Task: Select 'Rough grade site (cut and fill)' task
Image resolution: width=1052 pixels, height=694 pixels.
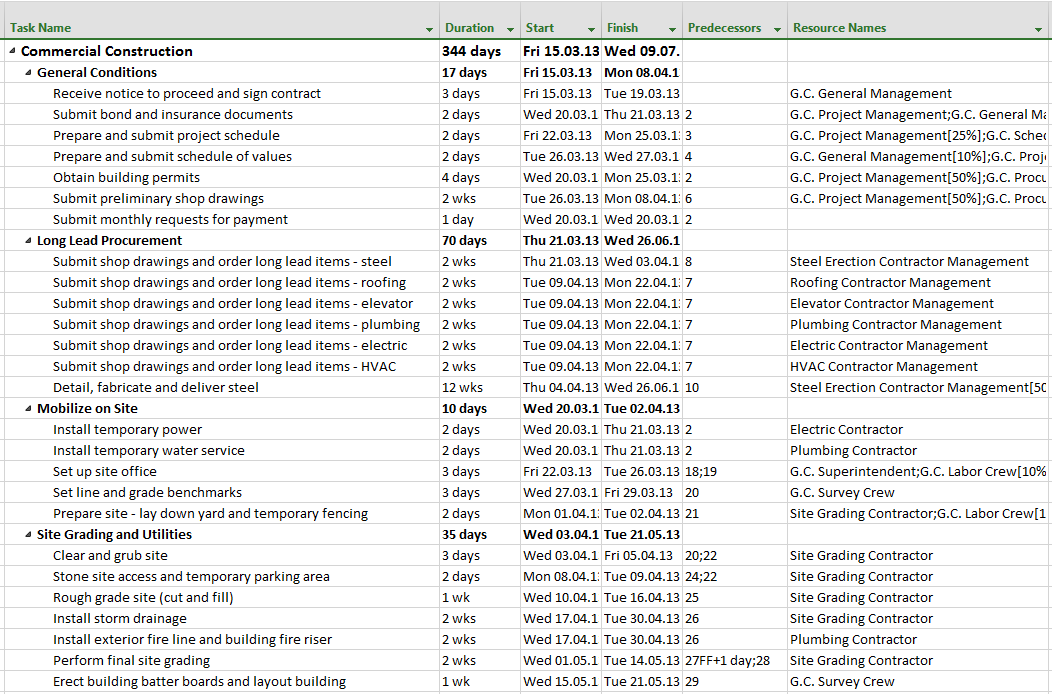Action: coord(143,597)
